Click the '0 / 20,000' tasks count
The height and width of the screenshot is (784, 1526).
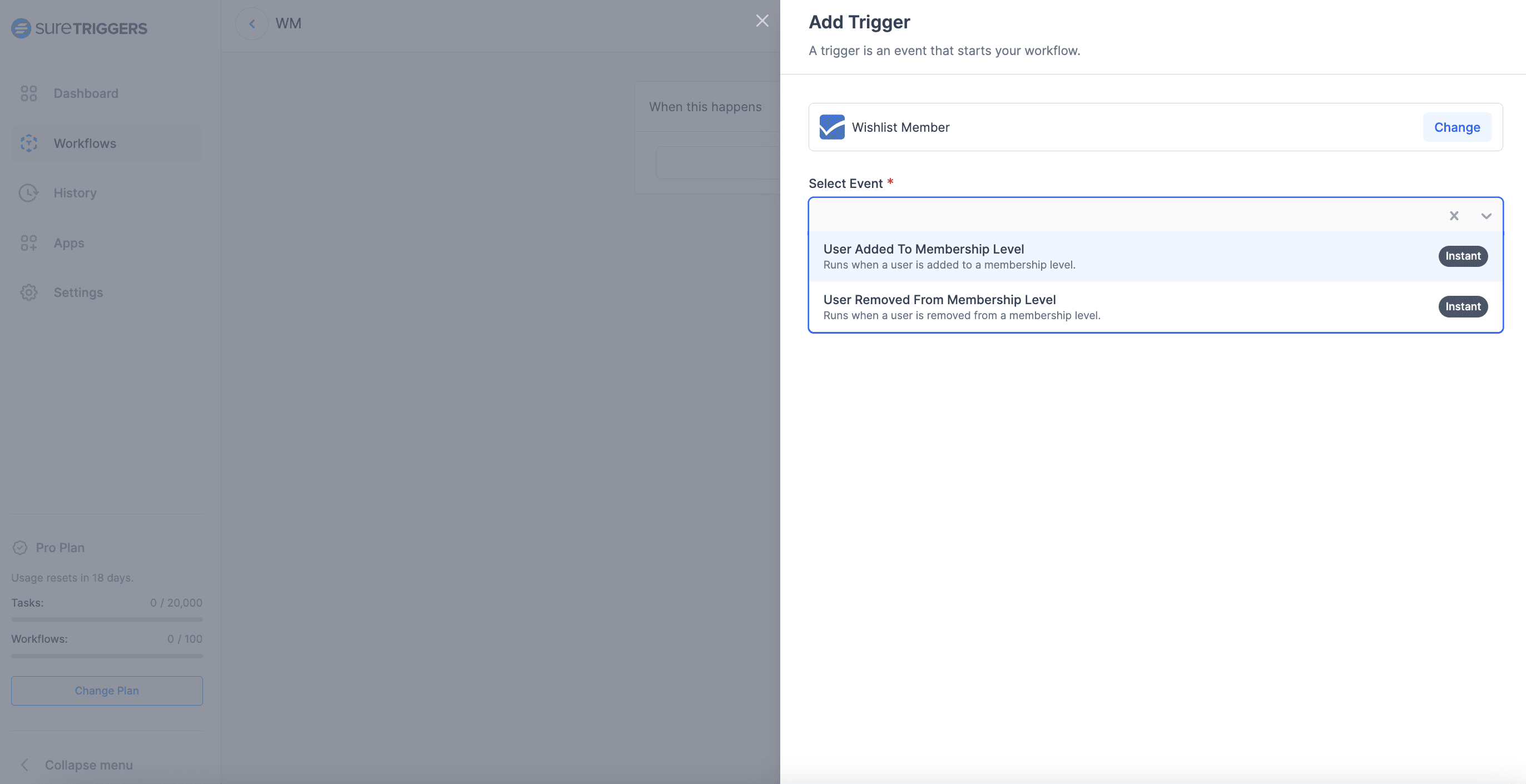[176, 603]
